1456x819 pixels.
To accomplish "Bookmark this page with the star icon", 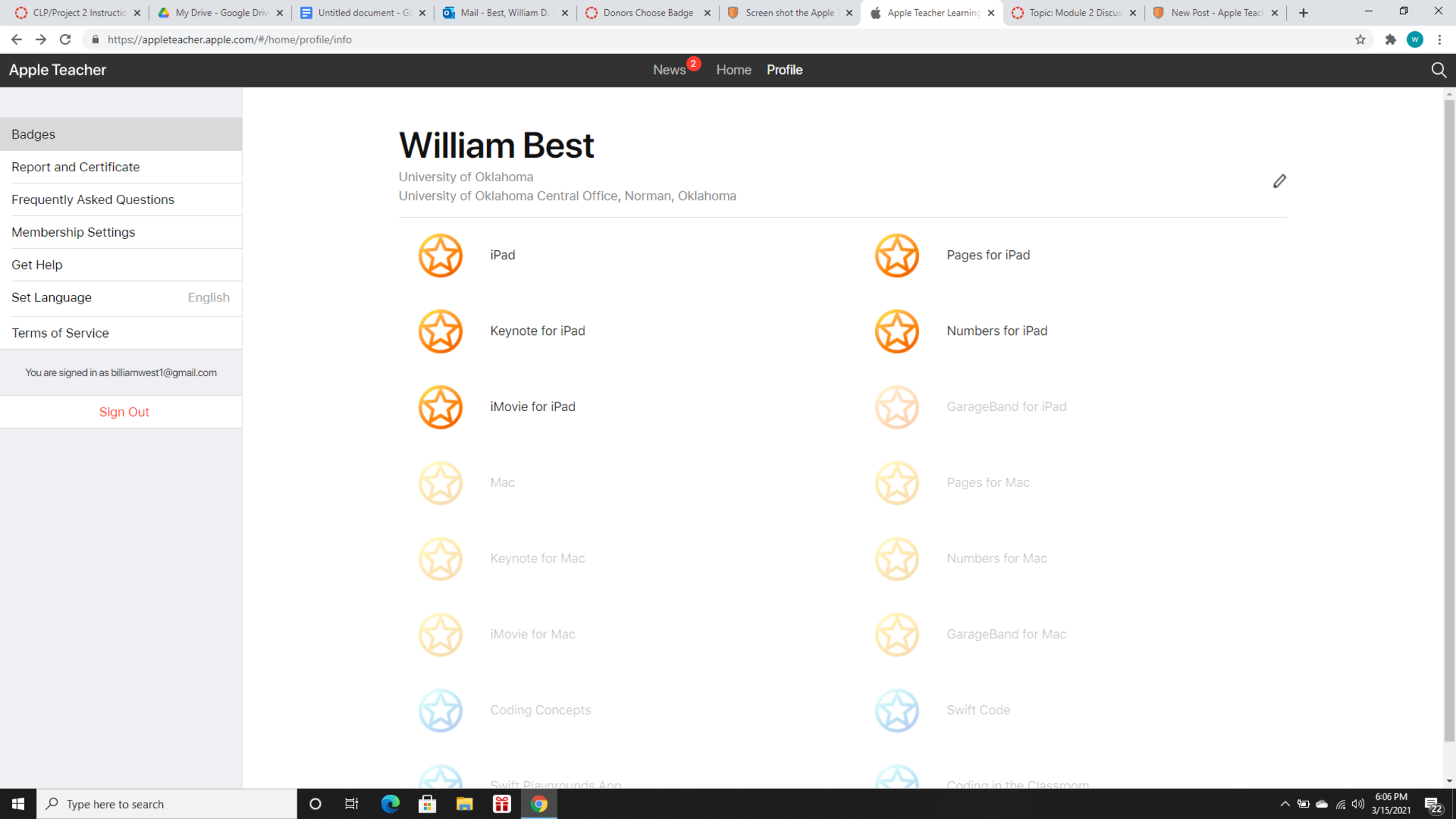I will point(1360,40).
